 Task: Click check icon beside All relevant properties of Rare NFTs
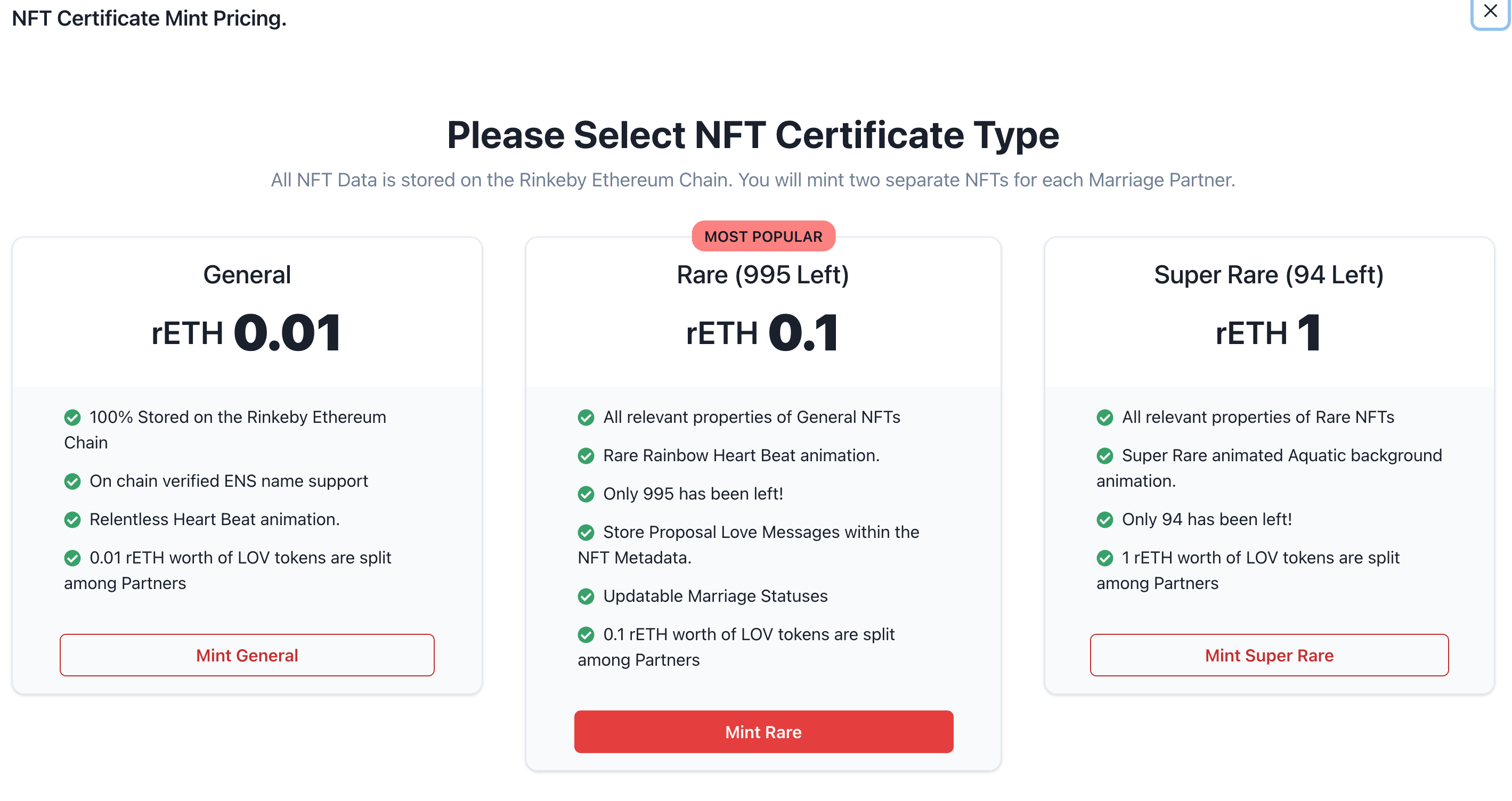[1104, 417]
